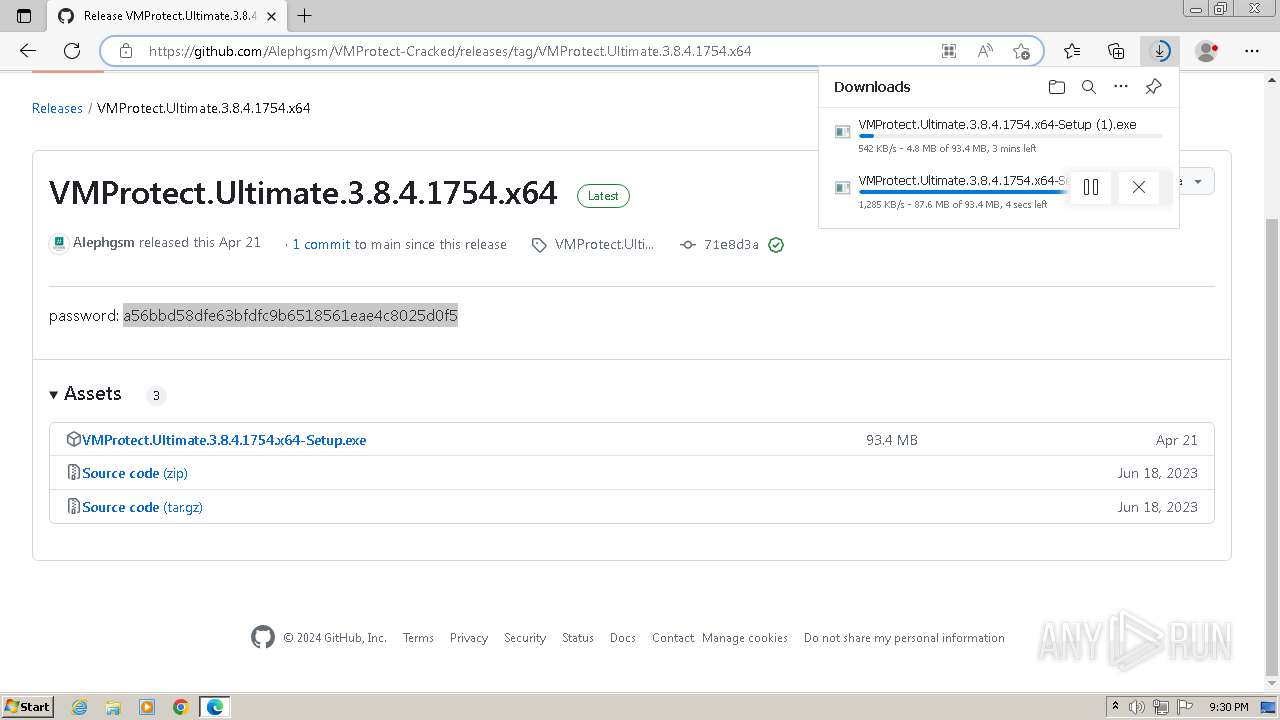Open the Collections toolbar icon
The height and width of the screenshot is (720, 1280).
(1116, 51)
